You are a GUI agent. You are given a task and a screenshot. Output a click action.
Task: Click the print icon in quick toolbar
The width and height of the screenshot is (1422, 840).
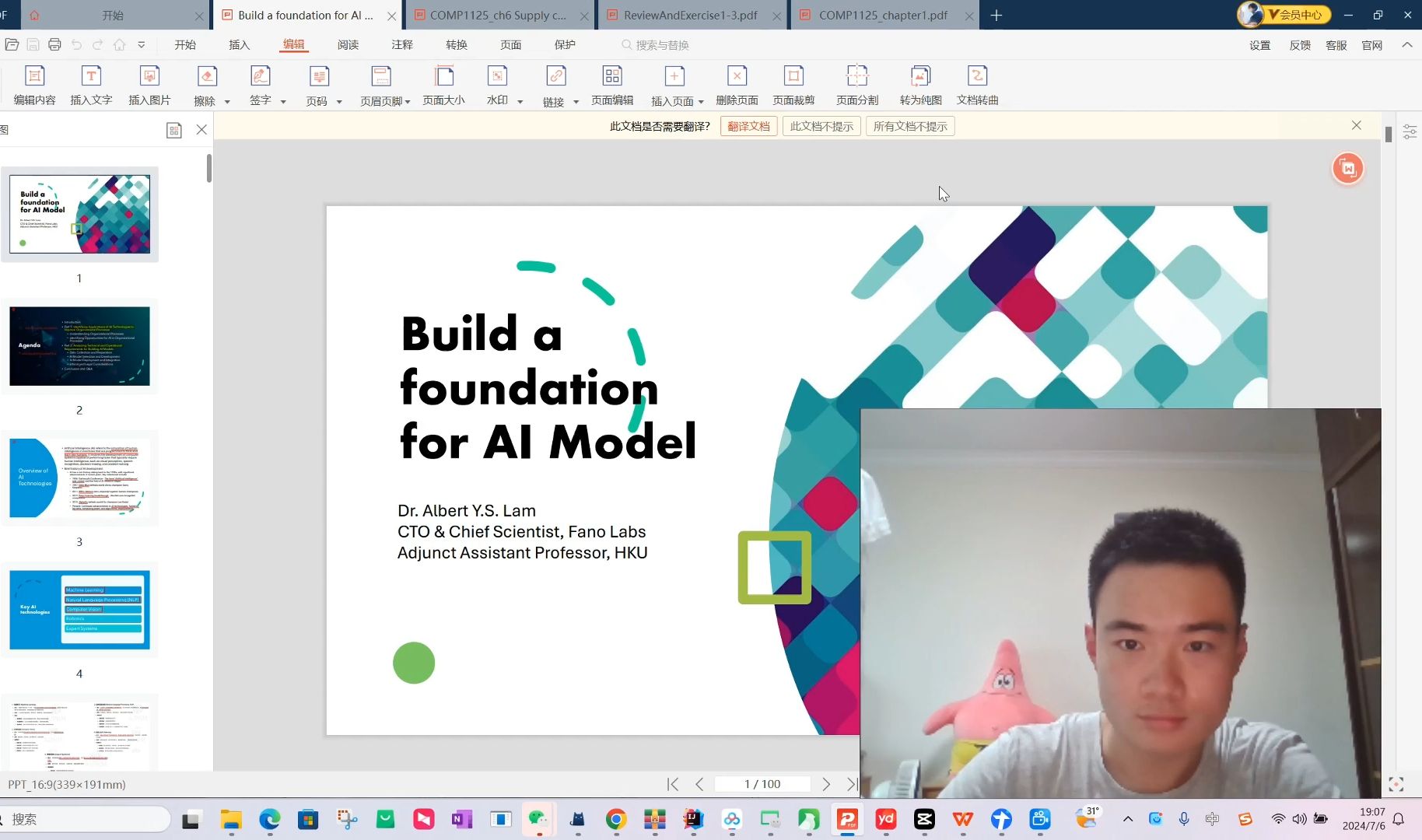pyautogui.click(x=54, y=45)
